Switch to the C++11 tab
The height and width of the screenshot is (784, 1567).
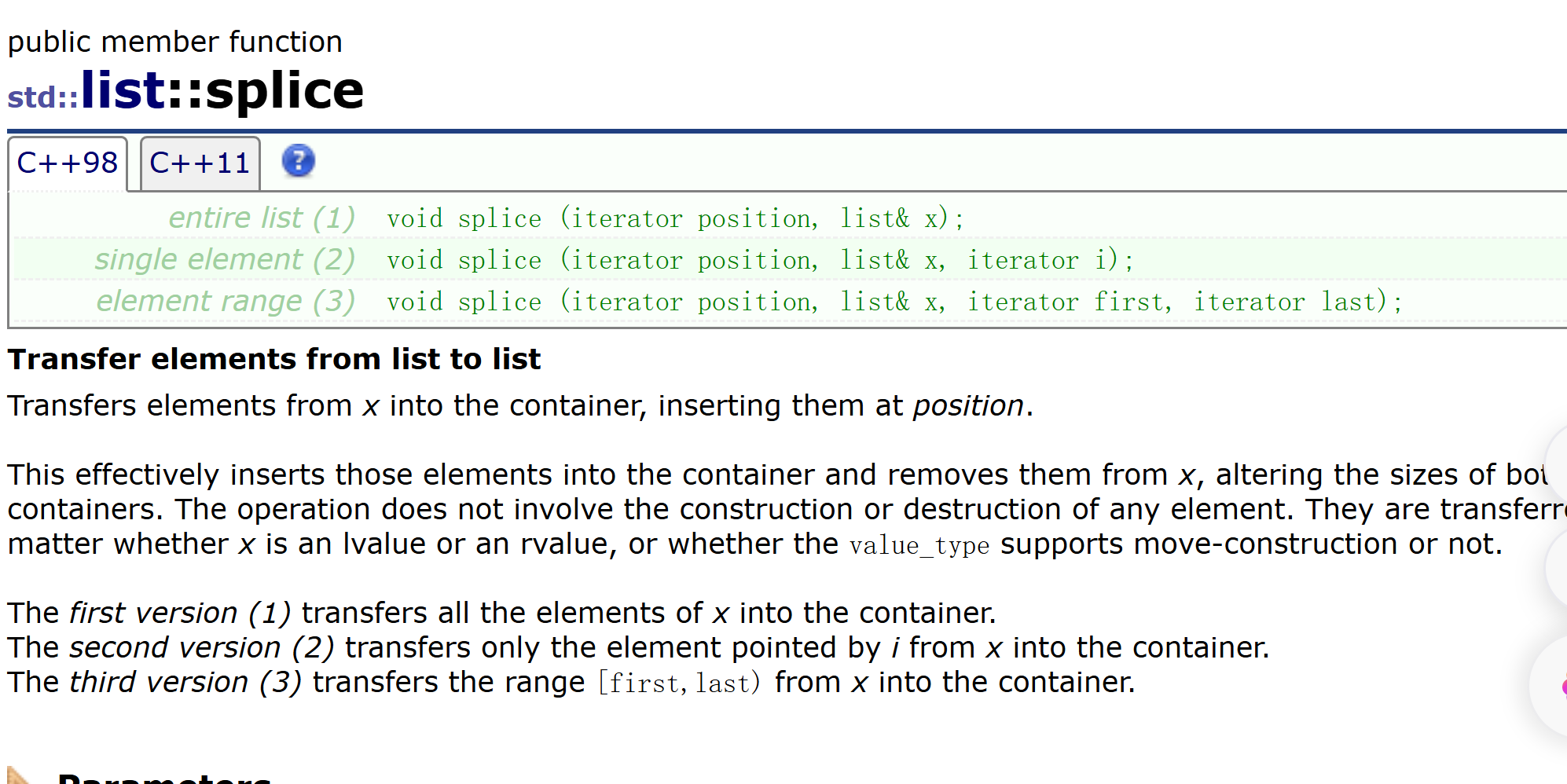point(200,163)
